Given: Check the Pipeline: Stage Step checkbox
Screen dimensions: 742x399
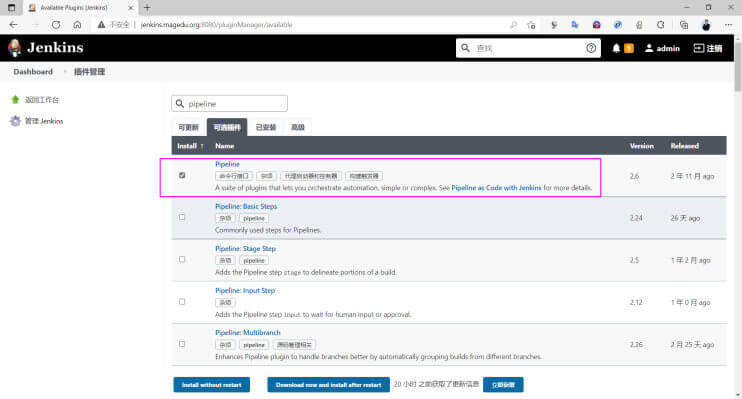Looking at the screenshot, I should 182,259.
